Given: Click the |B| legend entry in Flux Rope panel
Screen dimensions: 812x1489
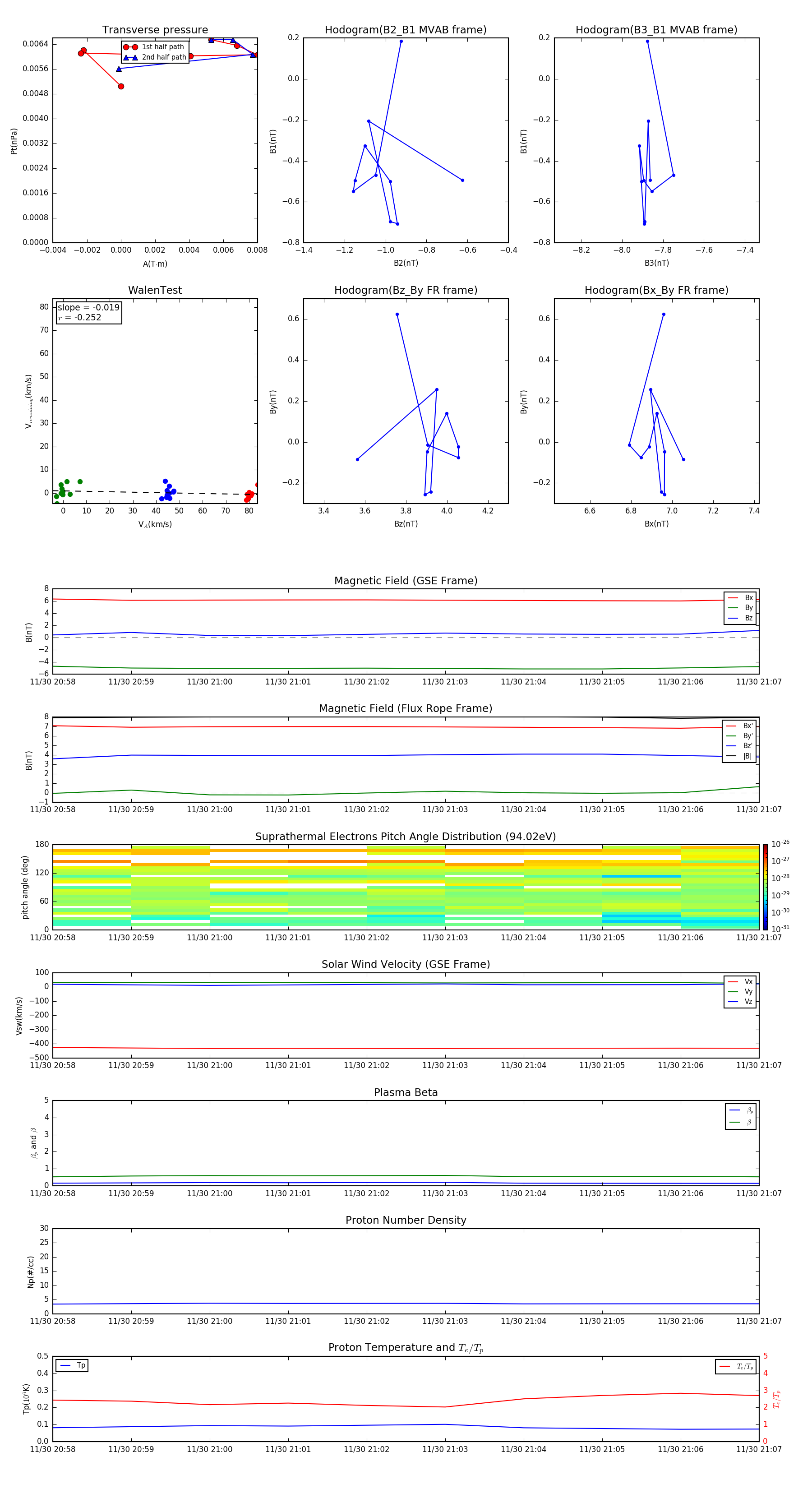Looking at the screenshot, I should pos(739,756).
